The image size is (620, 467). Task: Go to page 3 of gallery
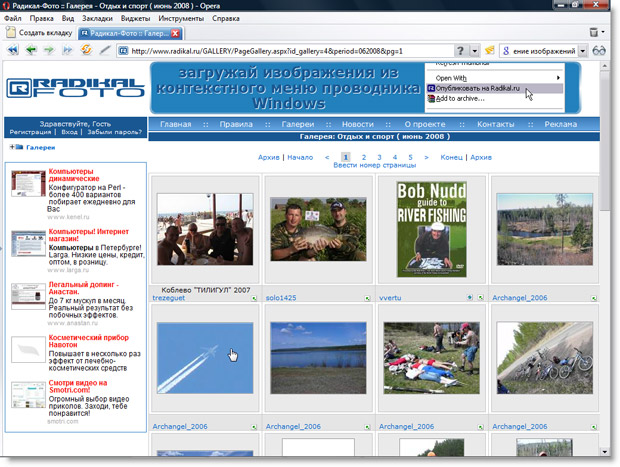pyautogui.click(x=379, y=157)
